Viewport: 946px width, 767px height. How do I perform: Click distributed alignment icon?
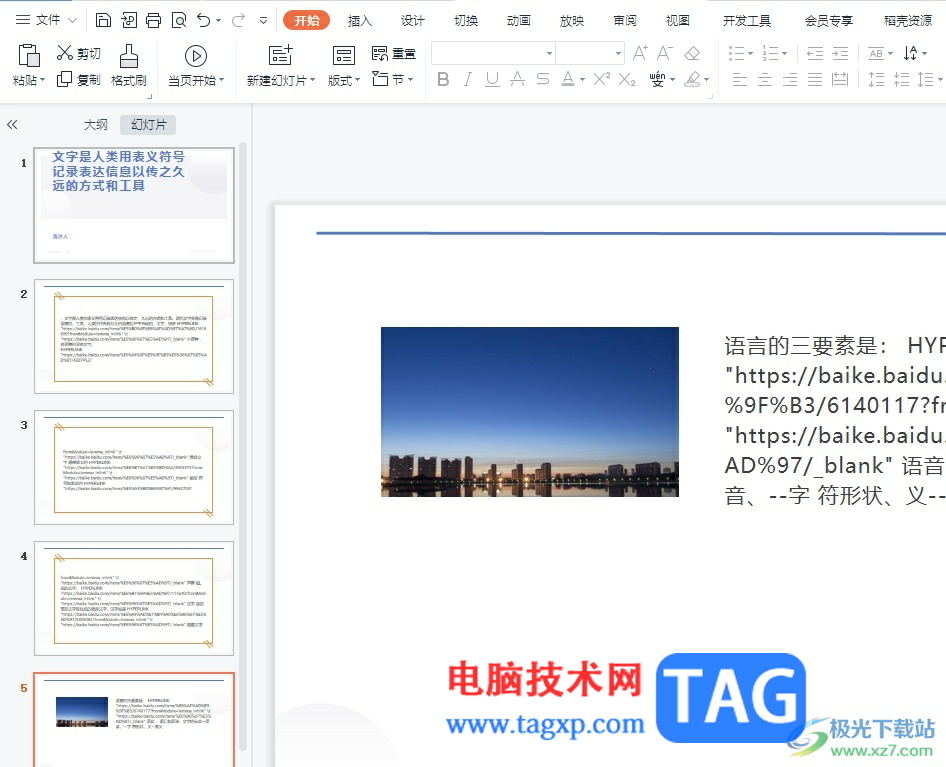pos(840,79)
